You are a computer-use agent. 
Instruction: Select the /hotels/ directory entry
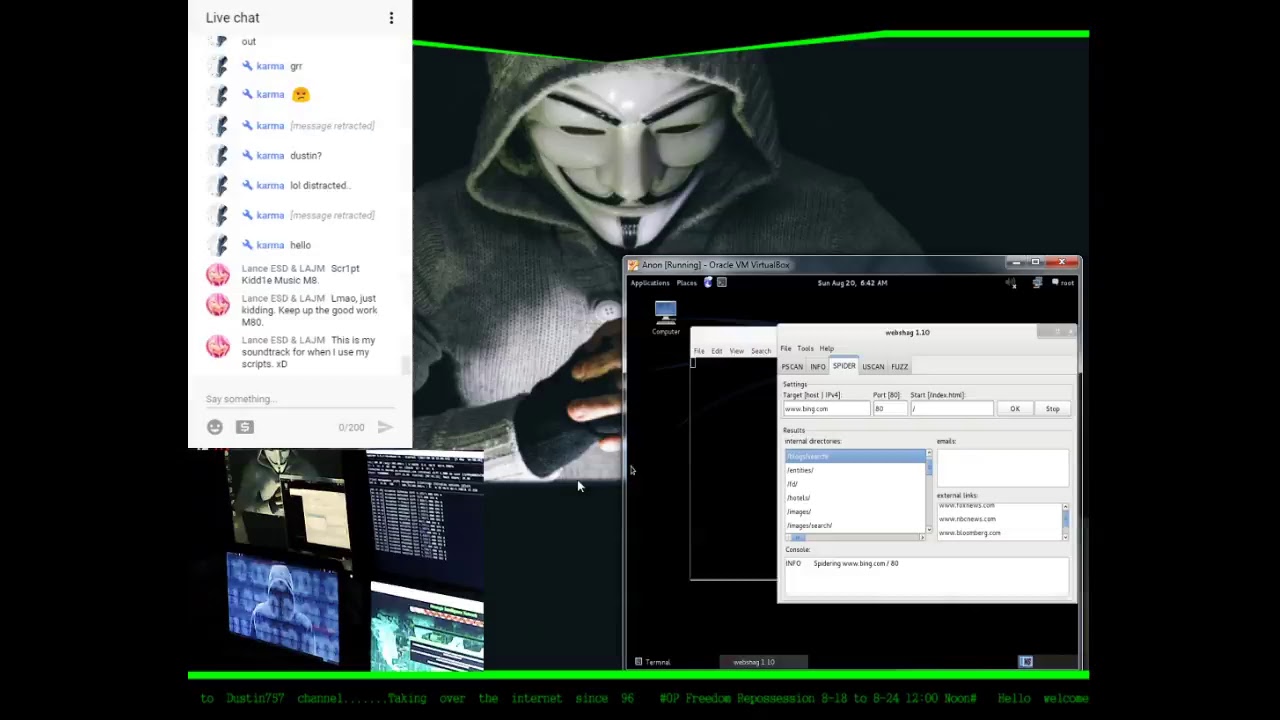pos(855,498)
